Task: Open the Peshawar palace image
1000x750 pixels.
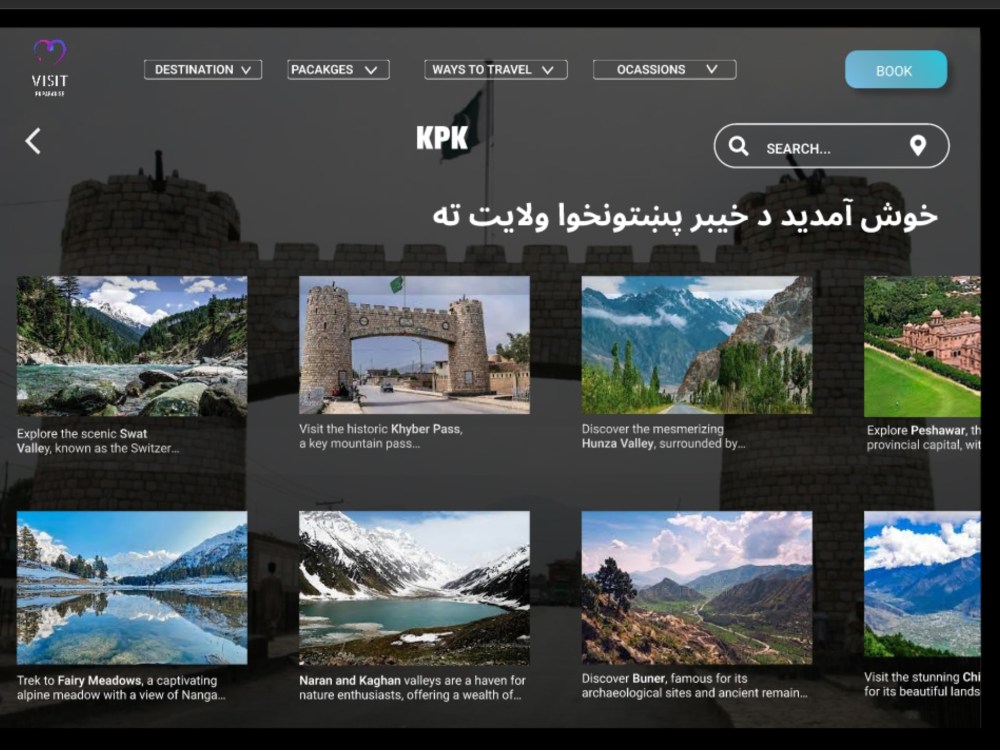Action: coord(922,346)
